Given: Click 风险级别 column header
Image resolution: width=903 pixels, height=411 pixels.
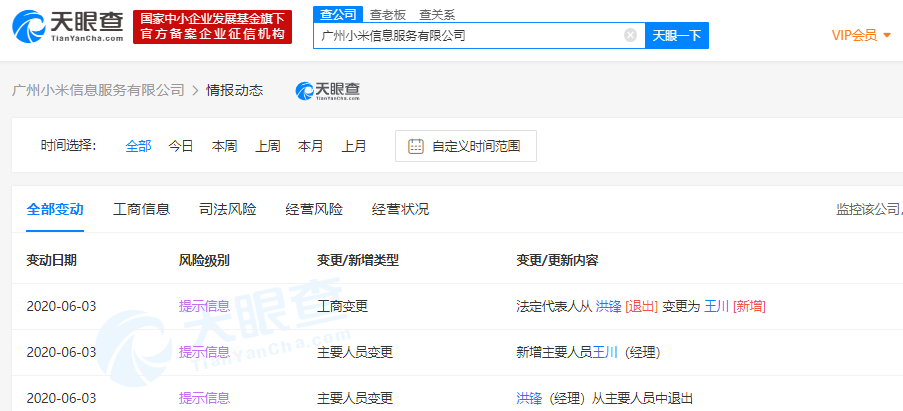Looking at the screenshot, I should tap(204, 260).
